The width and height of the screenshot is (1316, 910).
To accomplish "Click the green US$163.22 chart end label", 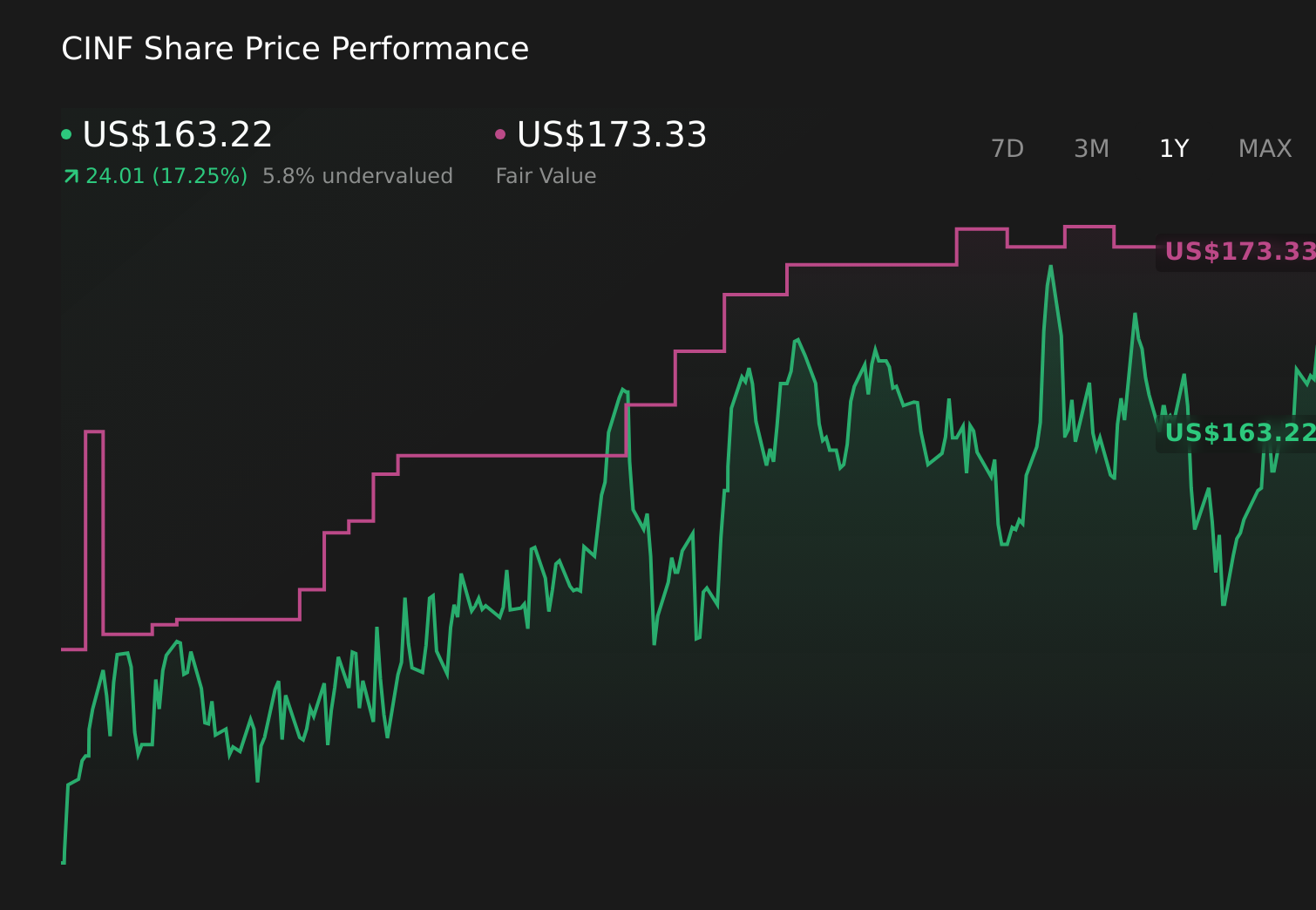I will click(x=1239, y=433).
